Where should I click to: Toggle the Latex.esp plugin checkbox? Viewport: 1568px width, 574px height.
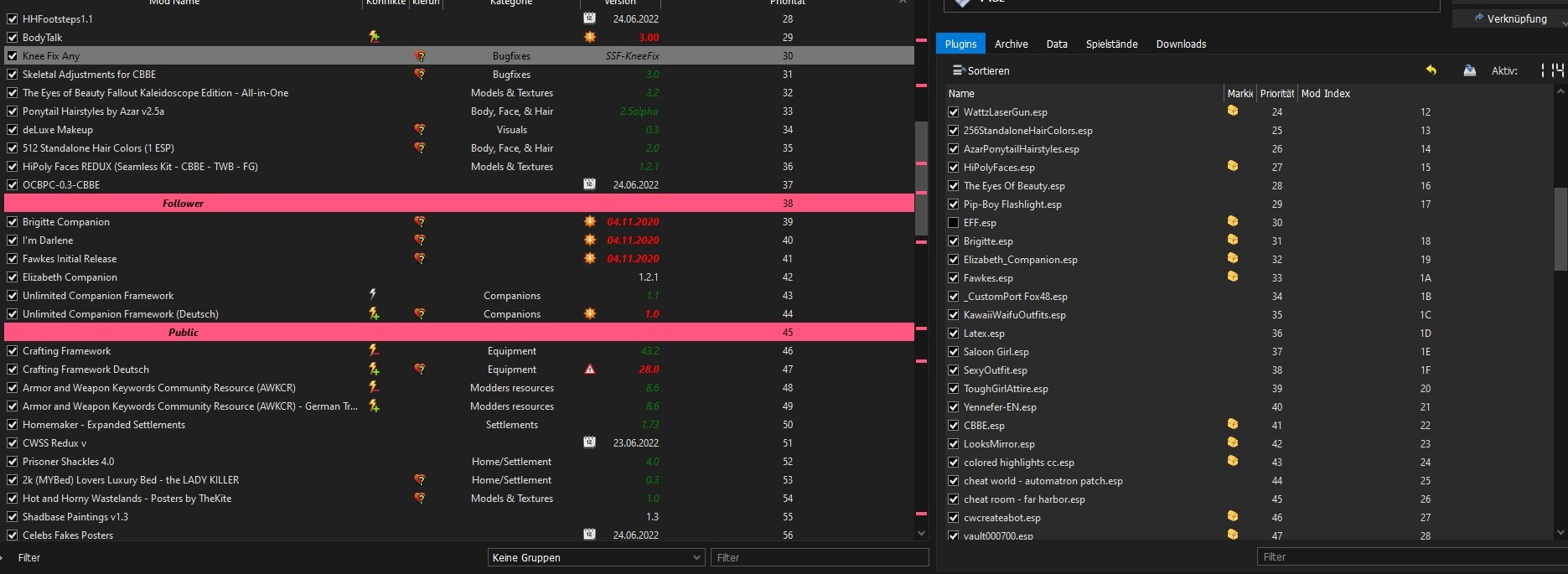pyautogui.click(x=954, y=334)
